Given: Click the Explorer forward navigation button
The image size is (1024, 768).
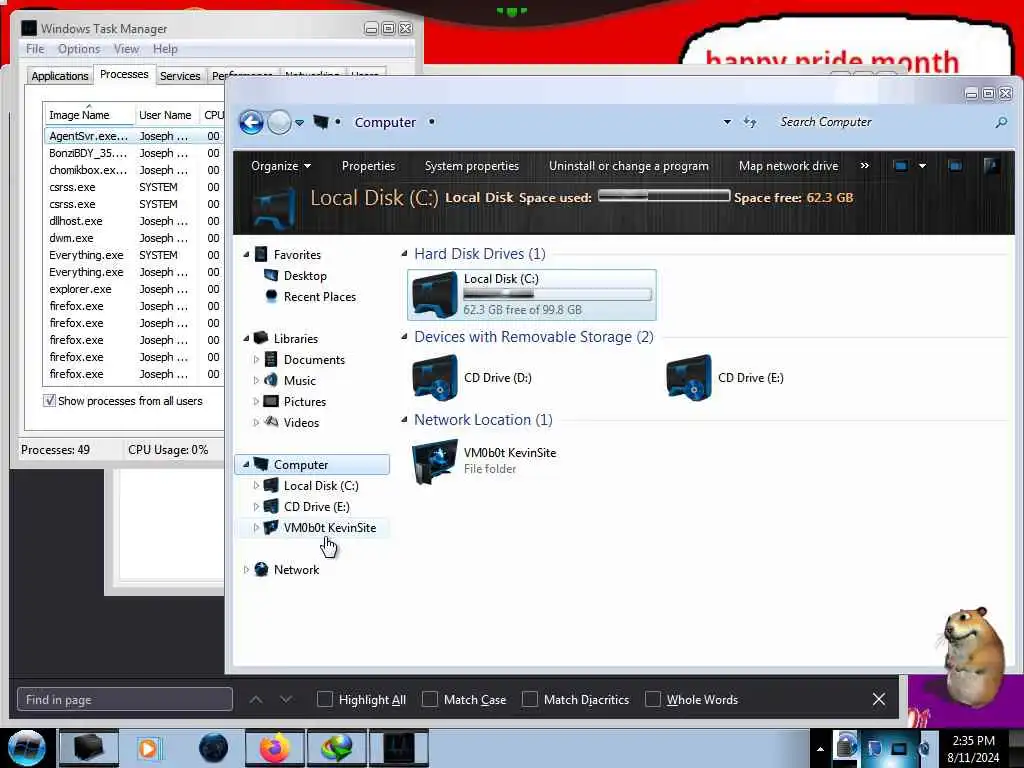Looking at the screenshot, I should tap(280, 122).
